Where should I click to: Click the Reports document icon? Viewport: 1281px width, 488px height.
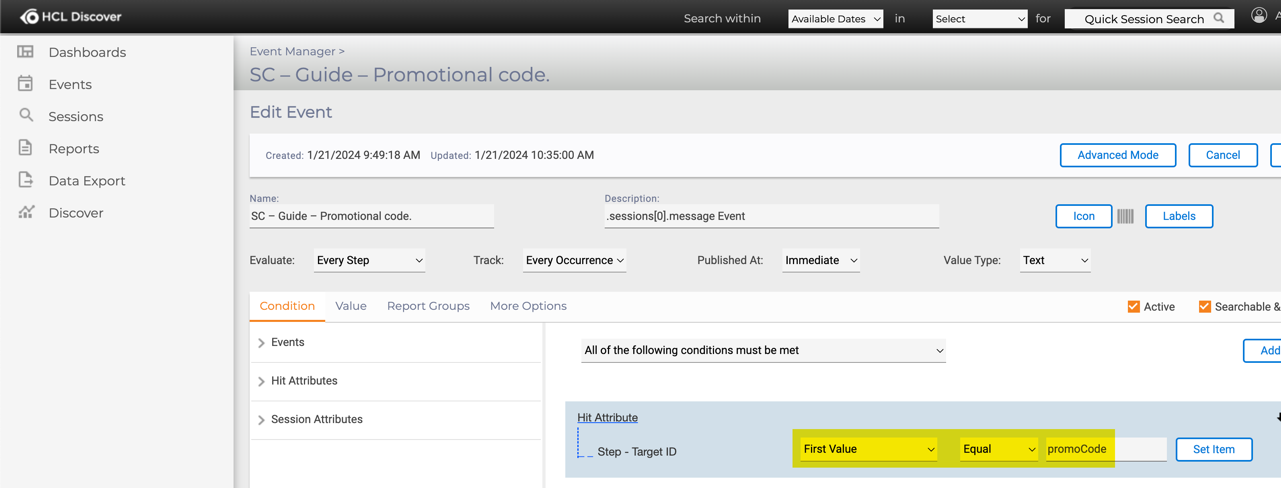(26, 148)
